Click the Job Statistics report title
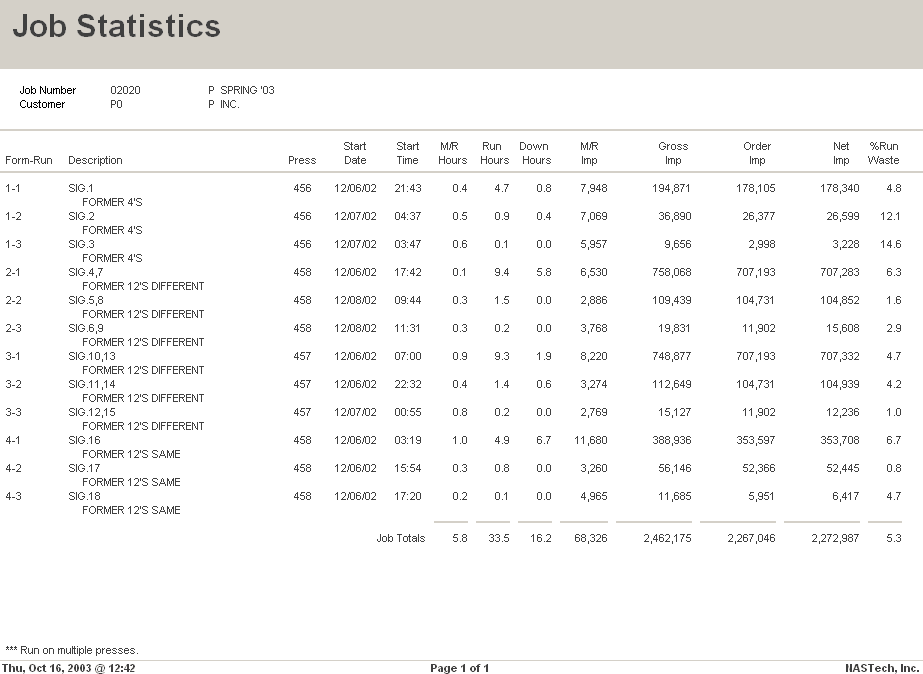The height and width of the screenshot is (674, 923). (x=117, y=26)
